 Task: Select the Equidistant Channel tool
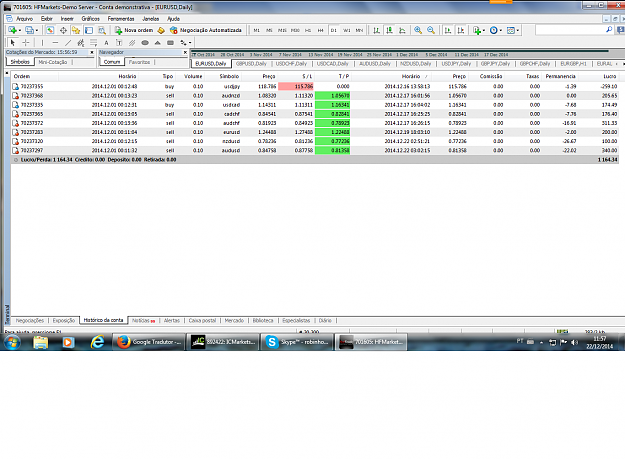[81, 43]
